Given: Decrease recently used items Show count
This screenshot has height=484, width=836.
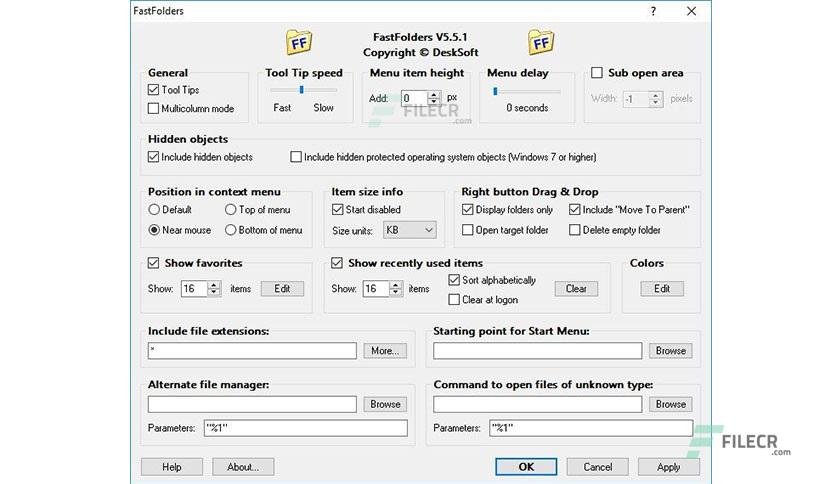Looking at the screenshot, I should 396,292.
